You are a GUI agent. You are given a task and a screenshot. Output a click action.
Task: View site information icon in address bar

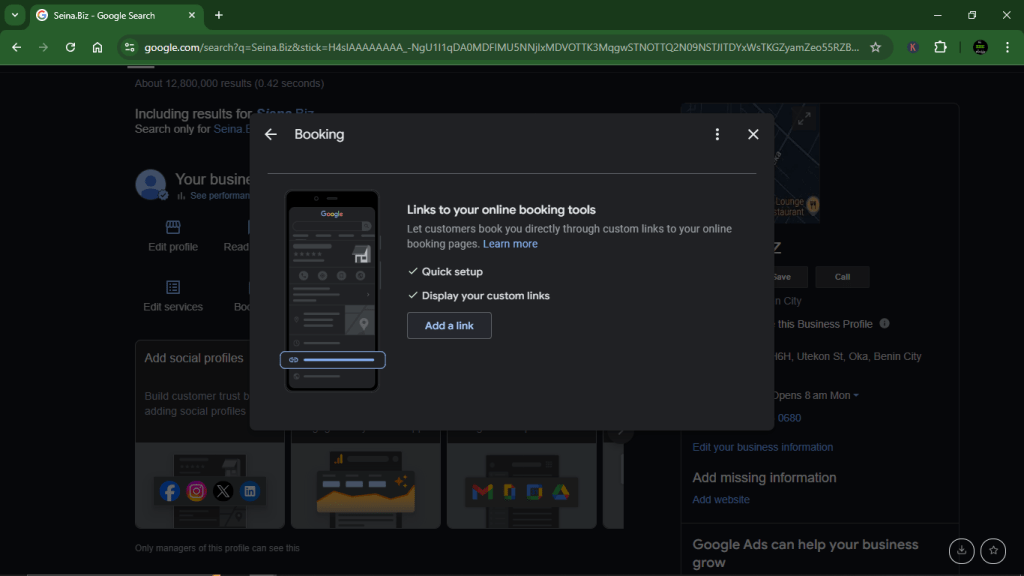click(x=128, y=47)
